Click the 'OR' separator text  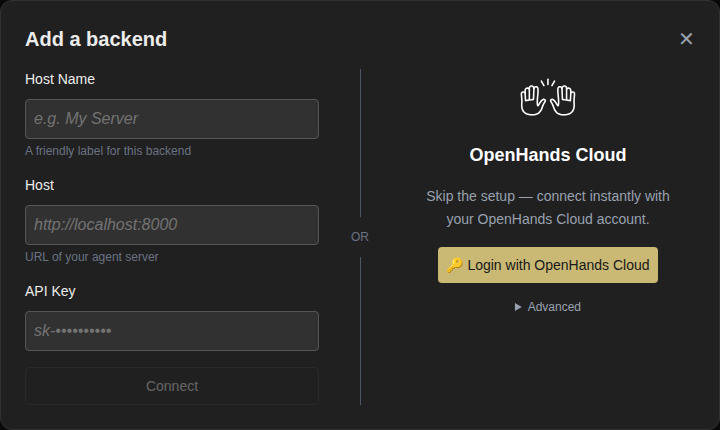(360, 237)
